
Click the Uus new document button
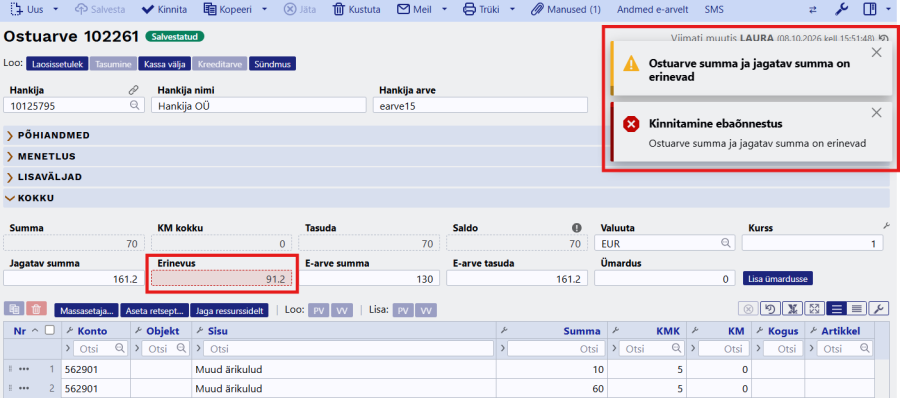[x=28, y=9]
